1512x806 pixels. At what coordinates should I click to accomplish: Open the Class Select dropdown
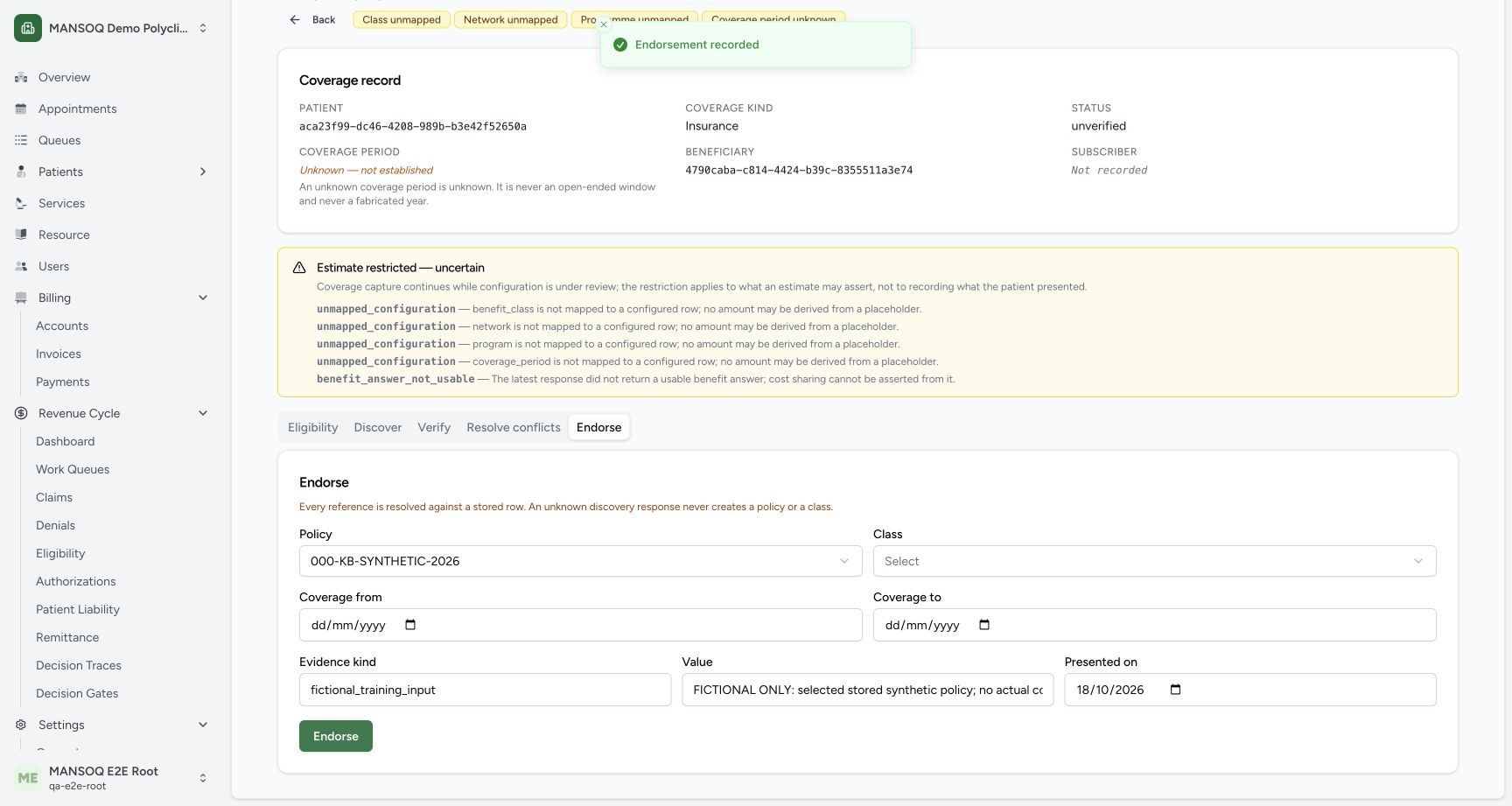click(1155, 561)
